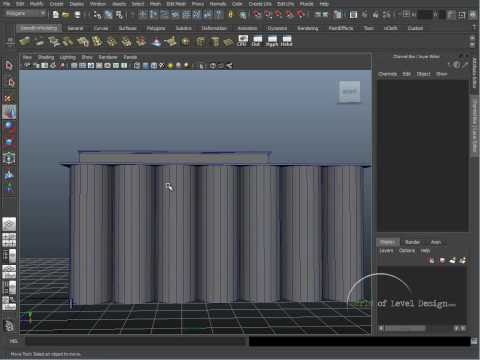
Task: Open the viewport Lighting menu
Action: pos(68,57)
